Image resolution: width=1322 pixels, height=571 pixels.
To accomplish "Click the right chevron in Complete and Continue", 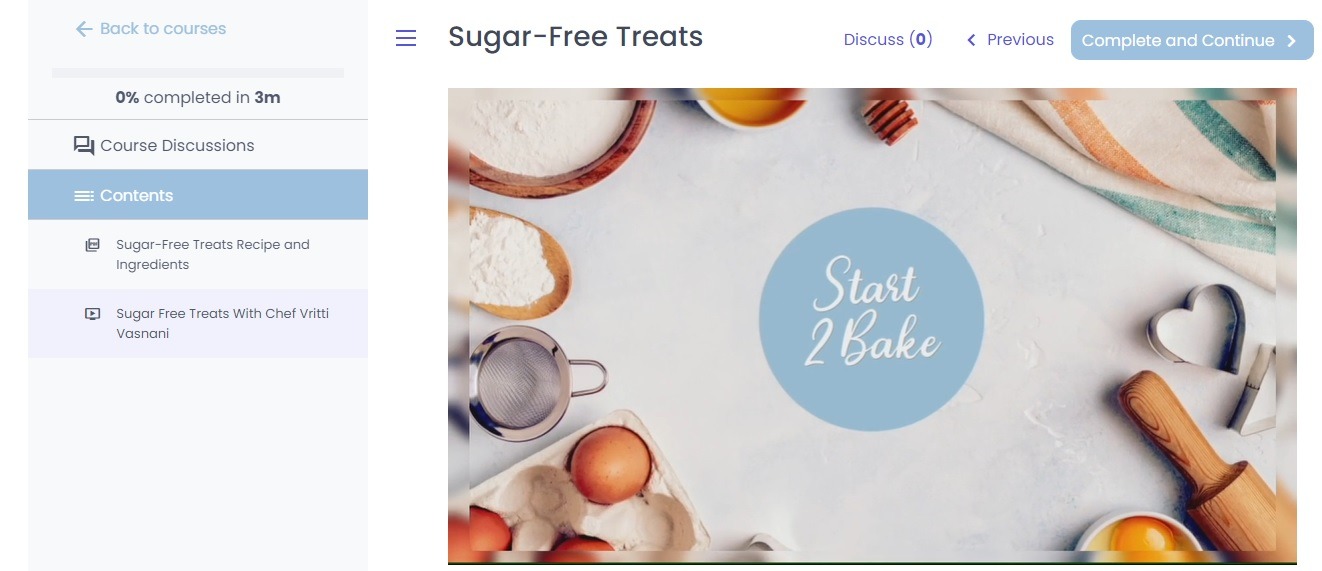I will click(1292, 41).
